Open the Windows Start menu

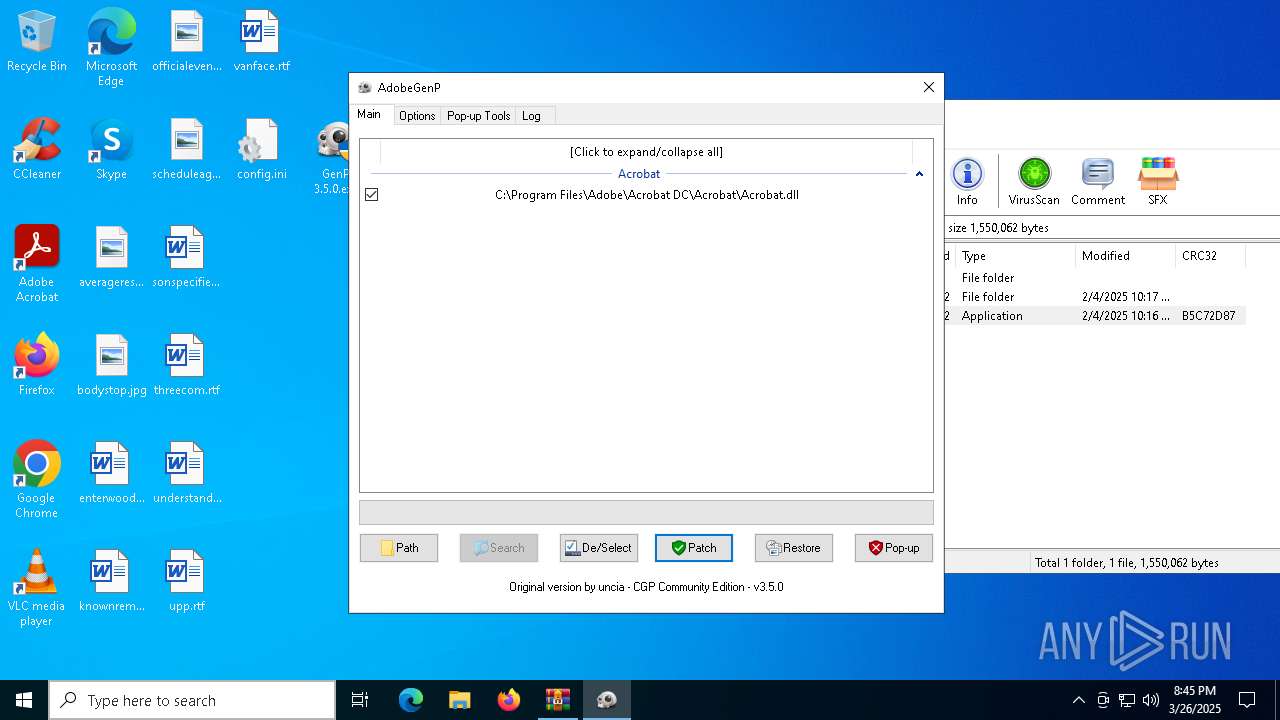pyautogui.click(x=24, y=700)
